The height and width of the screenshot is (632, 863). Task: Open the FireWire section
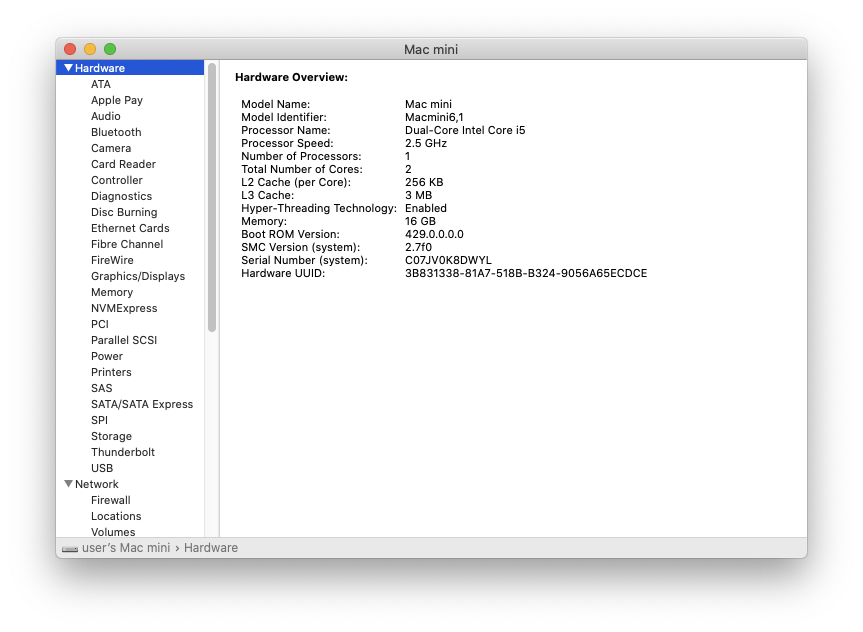point(112,260)
